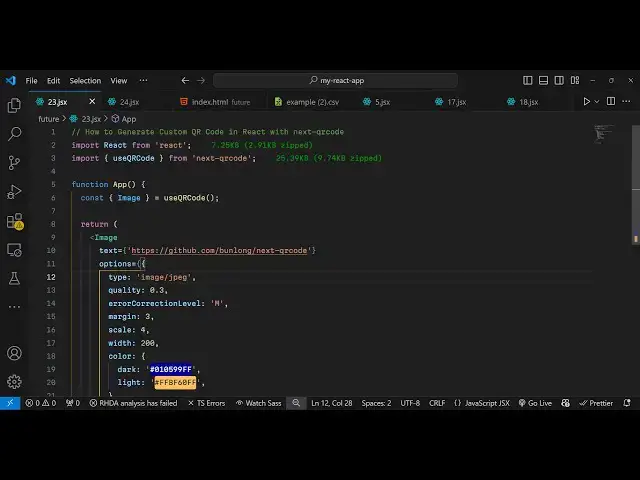The height and width of the screenshot is (480, 640).
Task: Open the github next-qrcode URL link
Action: [x=219, y=250]
